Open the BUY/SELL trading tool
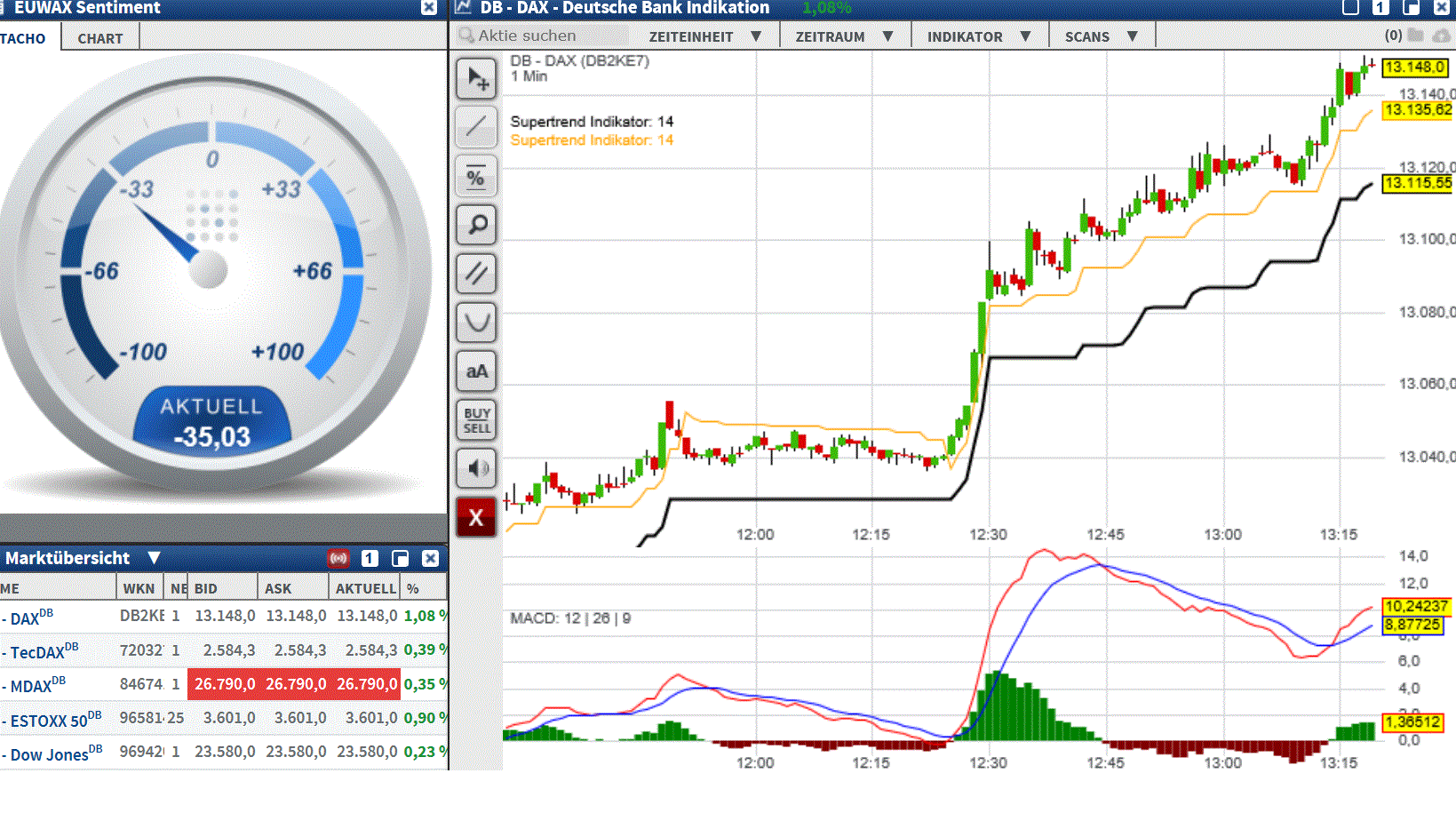The width and height of the screenshot is (1456, 813). click(476, 419)
